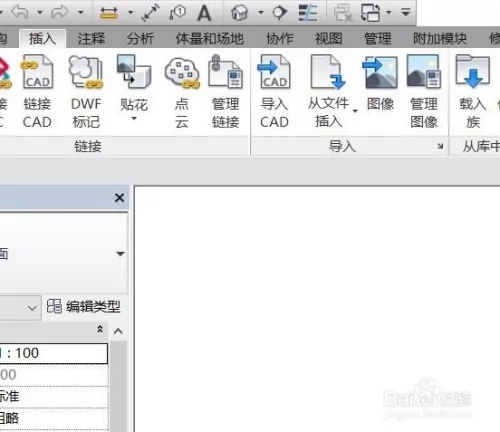Collapse the properties group double chevron
Viewport: 500px width, 432px height.
[x=100, y=329]
